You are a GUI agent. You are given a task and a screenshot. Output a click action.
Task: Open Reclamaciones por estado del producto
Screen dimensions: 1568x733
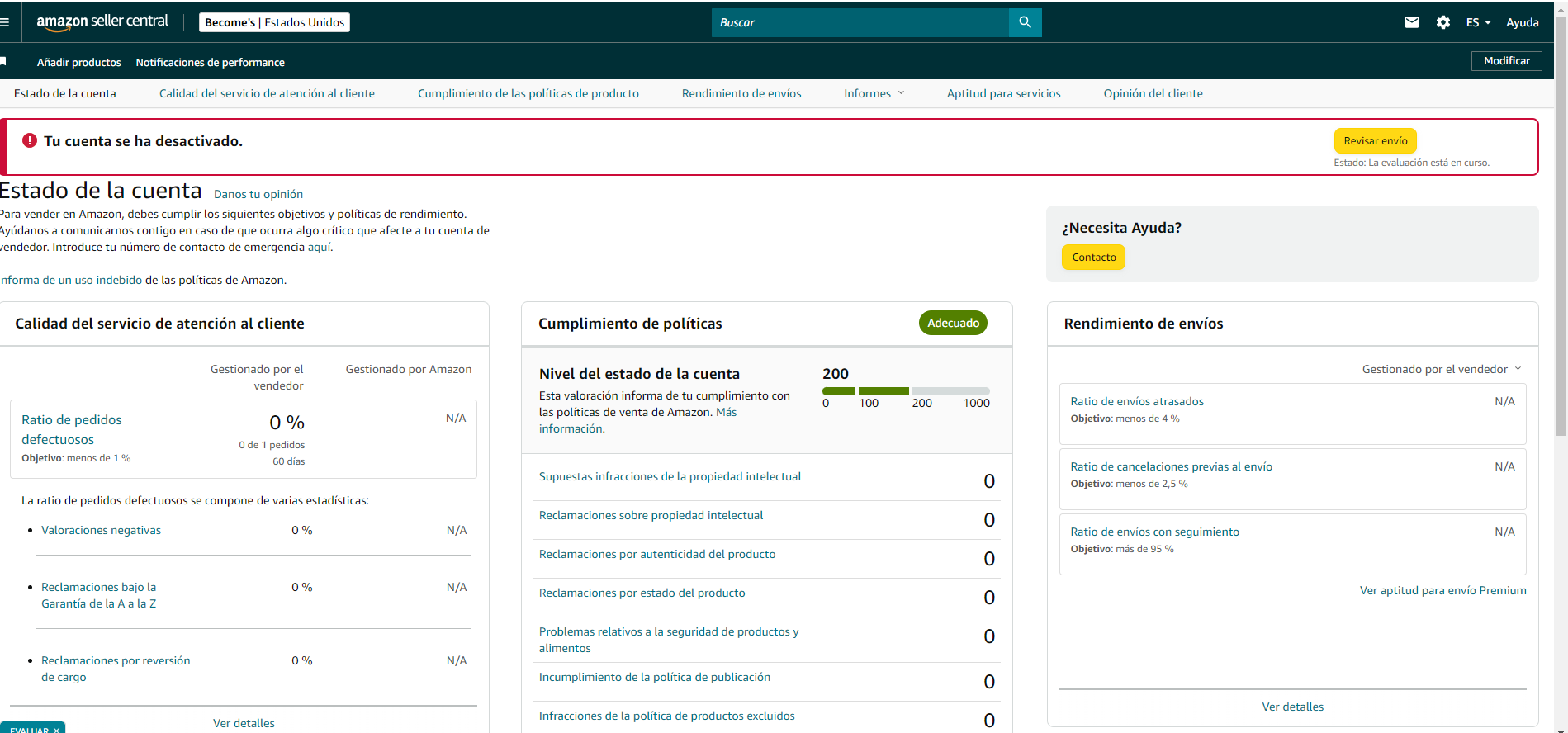(x=642, y=593)
